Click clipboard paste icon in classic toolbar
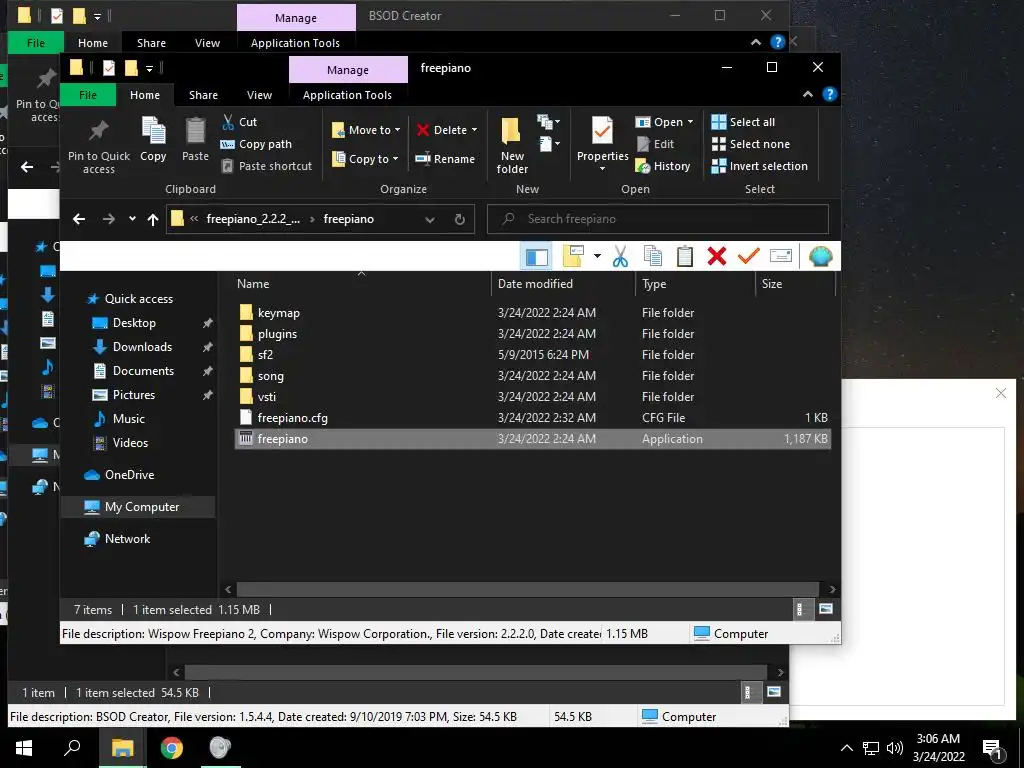 pyautogui.click(x=684, y=256)
